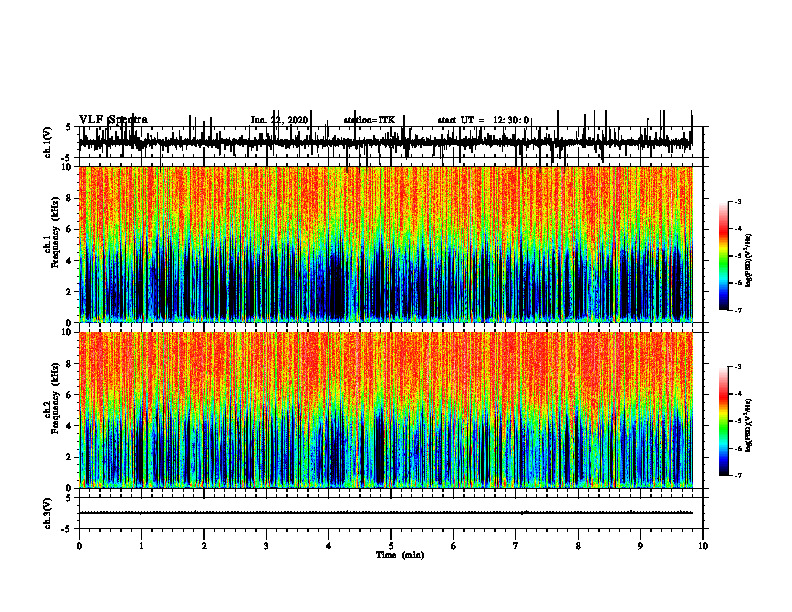Click the "Jan. 22, 2020" date label

click(279, 120)
